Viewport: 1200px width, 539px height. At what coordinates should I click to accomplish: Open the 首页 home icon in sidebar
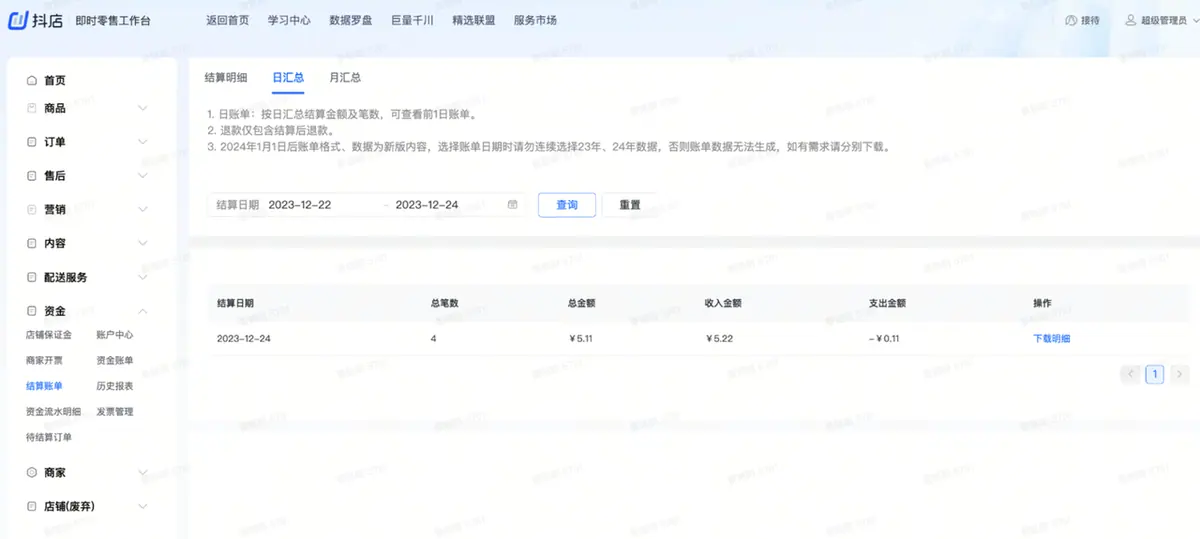[32, 80]
